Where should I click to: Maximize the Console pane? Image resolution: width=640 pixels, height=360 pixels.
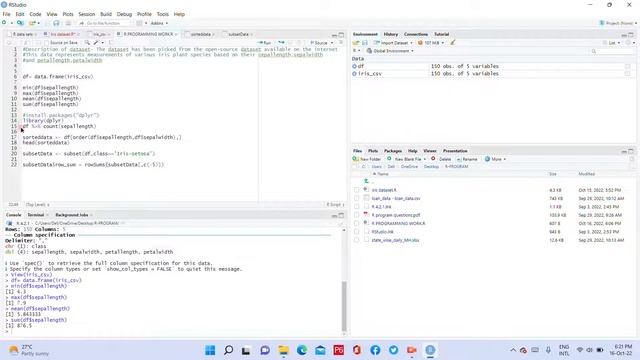[x=341, y=215]
